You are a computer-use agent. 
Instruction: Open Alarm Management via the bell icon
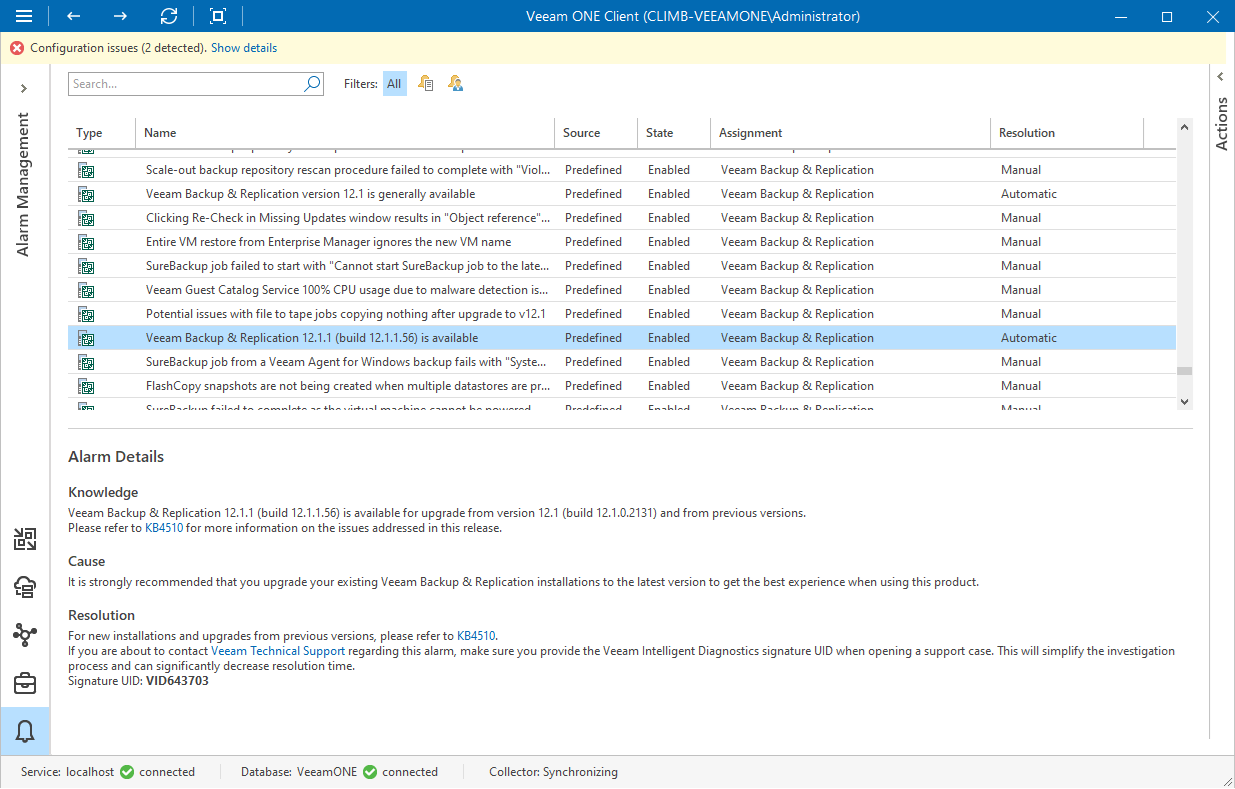(25, 731)
